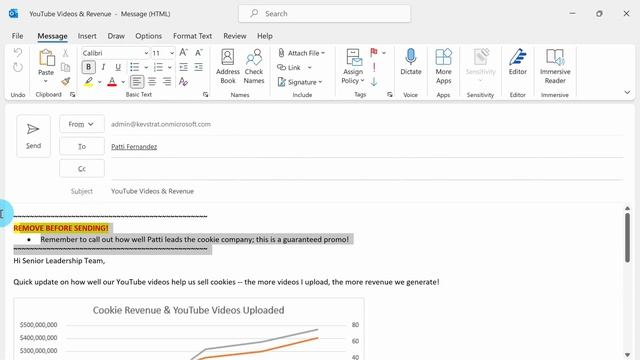
Task: Expand numbering style options arrow
Action: (x=169, y=67)
